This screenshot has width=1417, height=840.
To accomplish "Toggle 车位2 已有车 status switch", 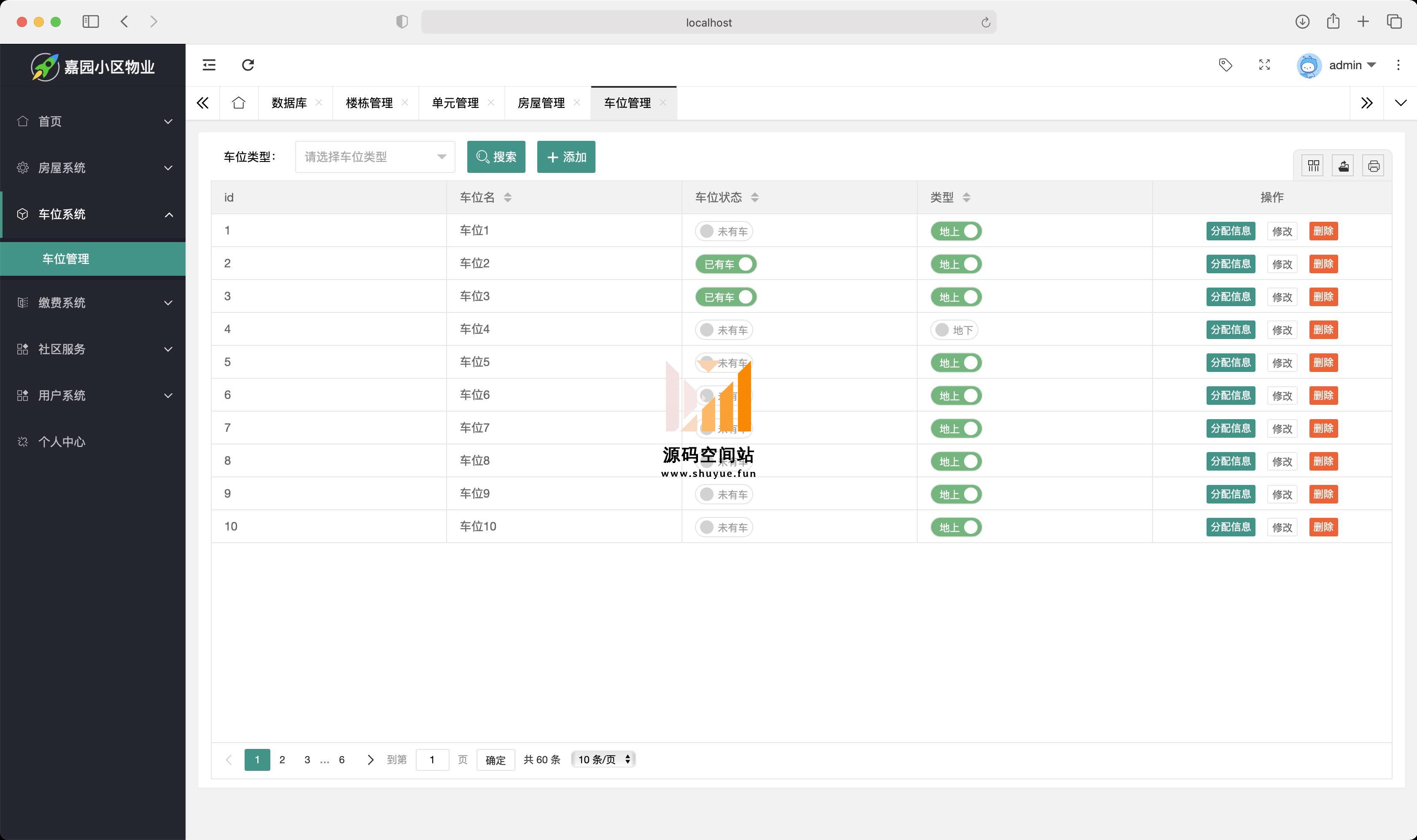I will (x=726, y=264).
